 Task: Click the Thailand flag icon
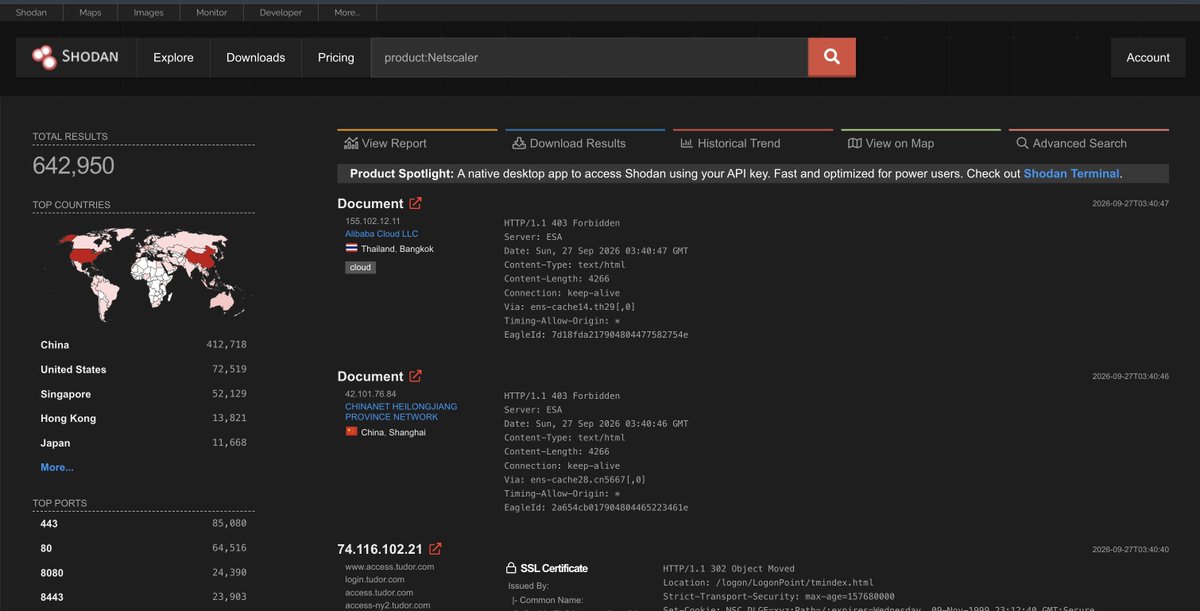[x=351, y=248]
